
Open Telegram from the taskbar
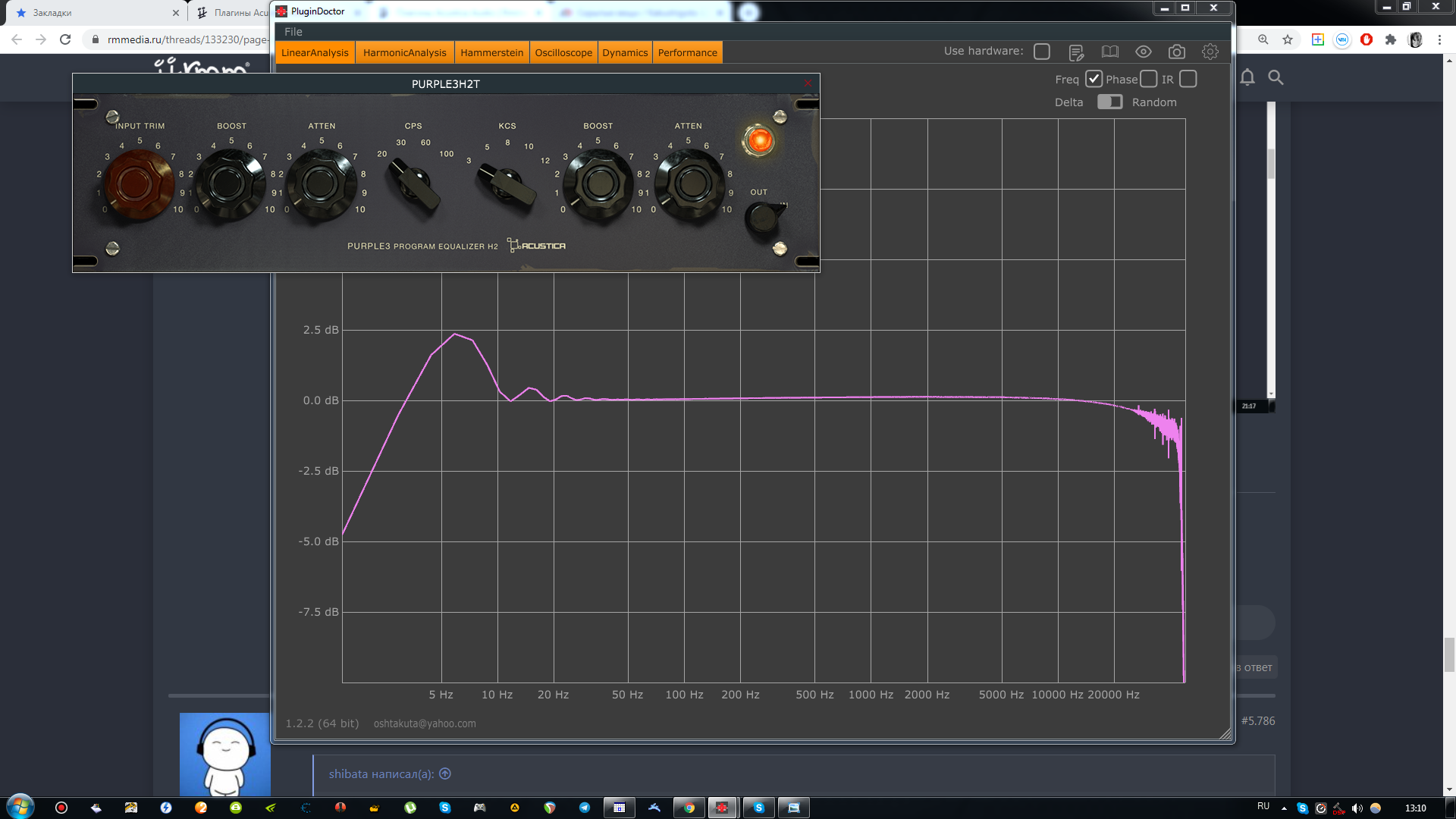tap(584, 808)
